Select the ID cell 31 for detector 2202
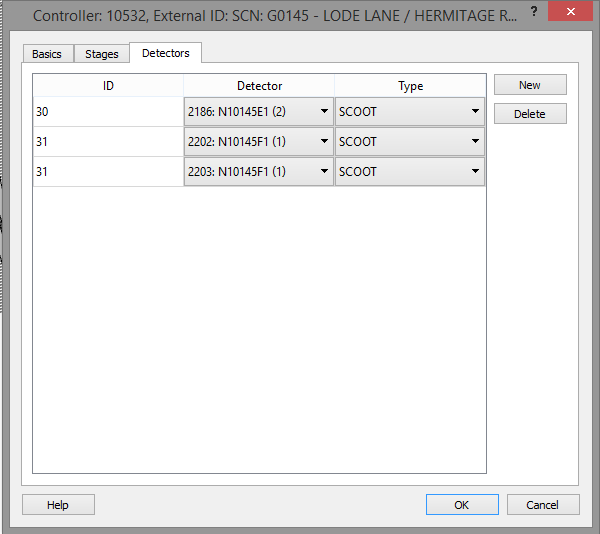This screenshot has width=600, height=534. pyautogui.click(x=108, y=142)
